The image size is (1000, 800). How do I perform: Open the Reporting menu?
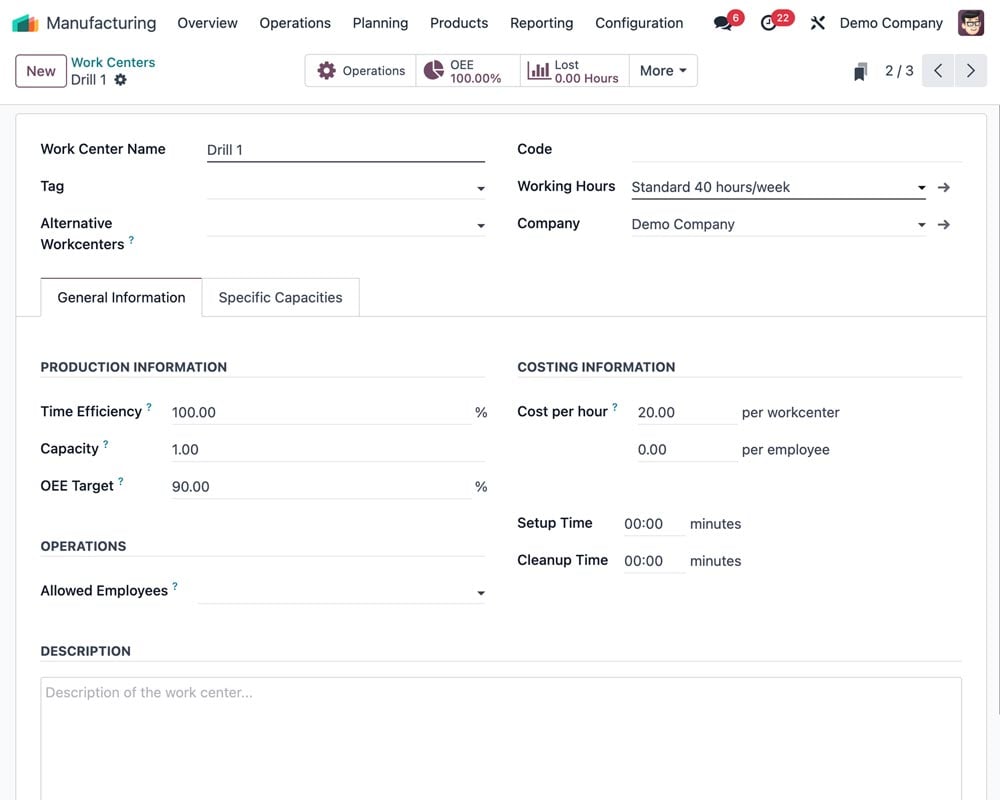click(x=541, y=22)
